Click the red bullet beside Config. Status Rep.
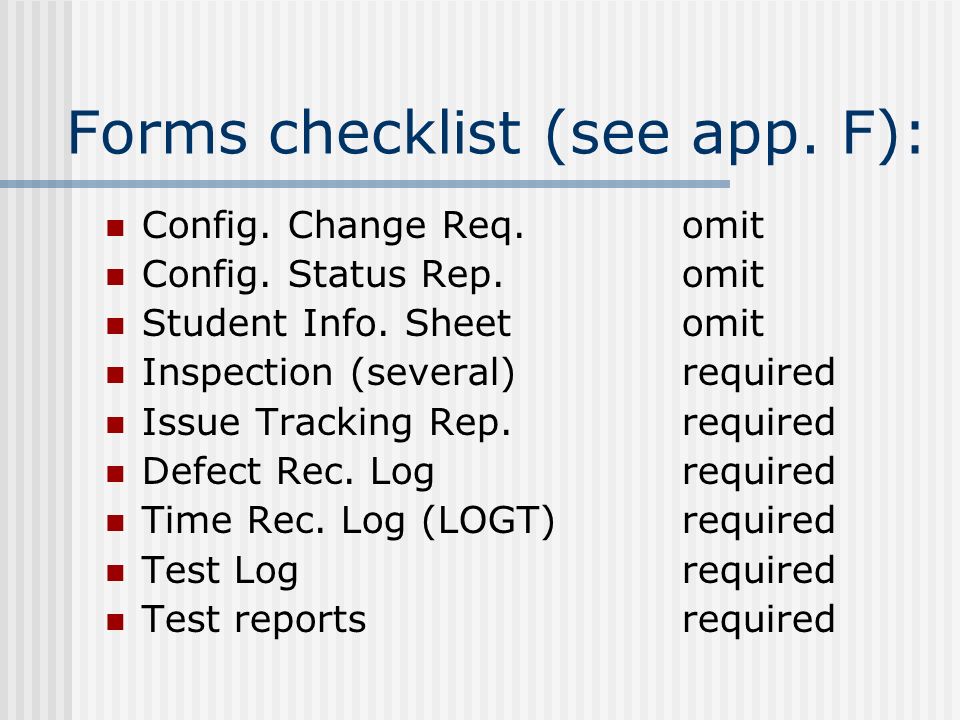The image size is (960, 720). (115, 277)
